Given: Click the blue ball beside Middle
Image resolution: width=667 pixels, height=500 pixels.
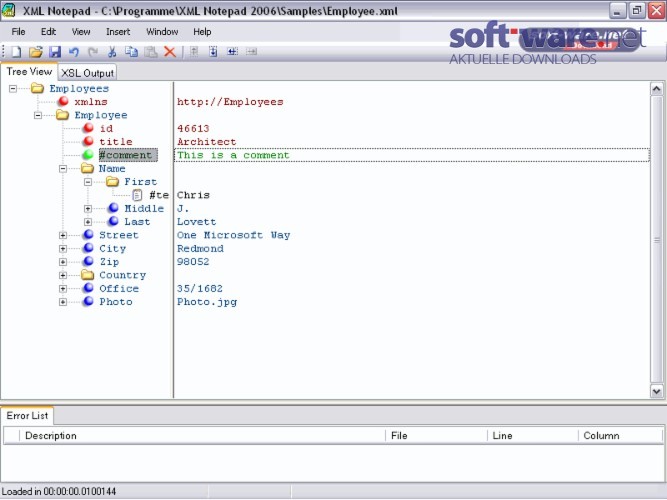Looking at the screenshot, I should 114,208.
